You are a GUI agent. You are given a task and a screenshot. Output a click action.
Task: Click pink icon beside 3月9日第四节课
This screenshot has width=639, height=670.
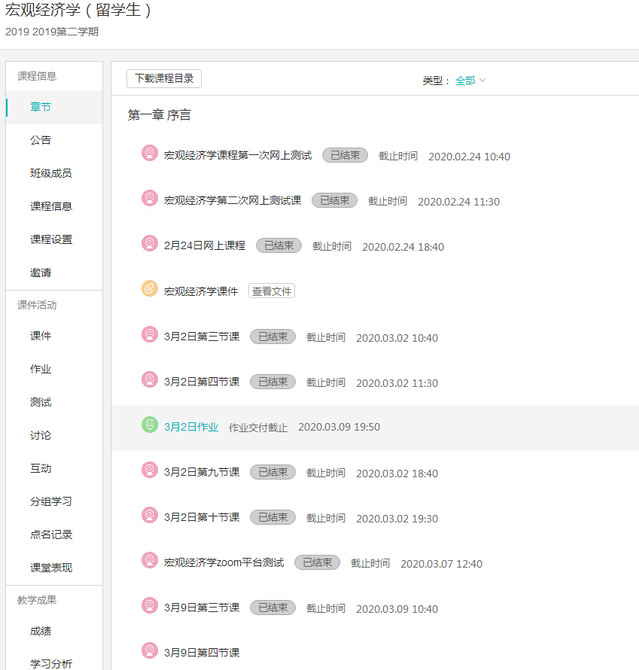149,651
